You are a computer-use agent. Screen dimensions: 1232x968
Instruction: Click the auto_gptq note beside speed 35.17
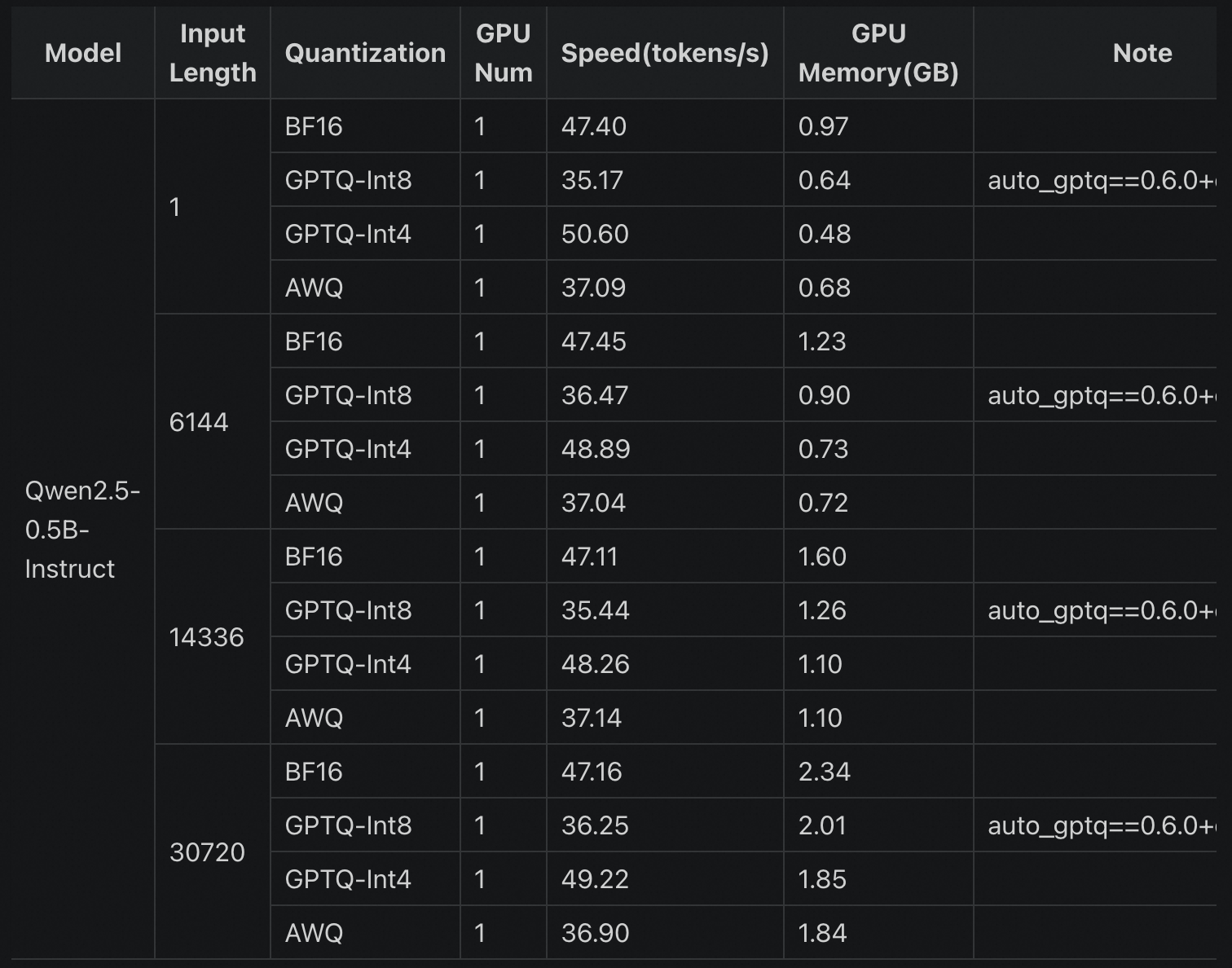1101,180
